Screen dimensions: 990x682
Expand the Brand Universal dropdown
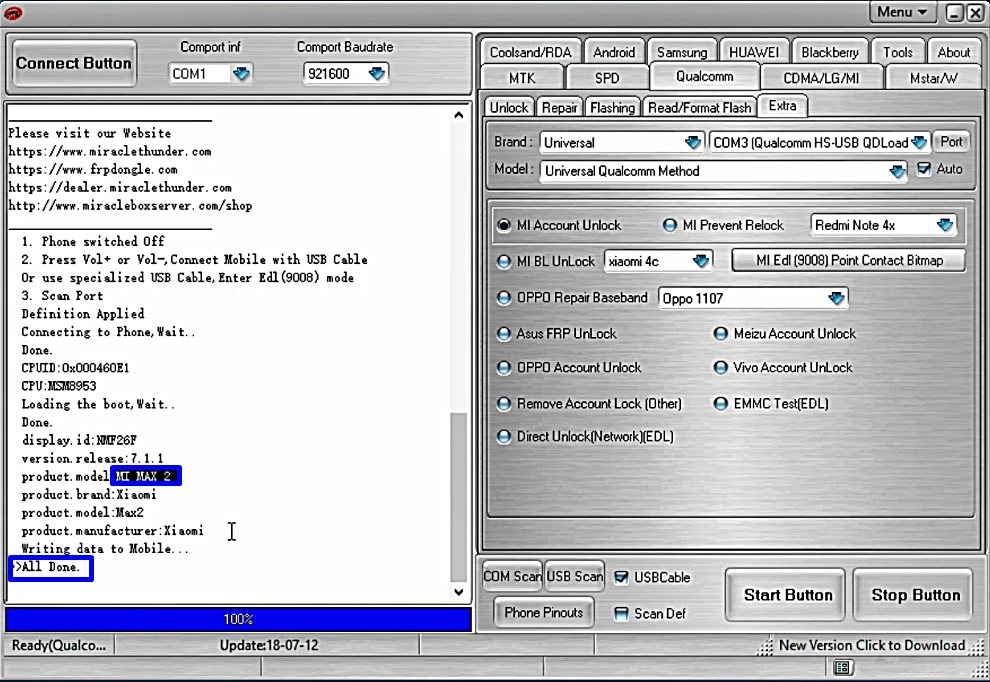(692, 143)
